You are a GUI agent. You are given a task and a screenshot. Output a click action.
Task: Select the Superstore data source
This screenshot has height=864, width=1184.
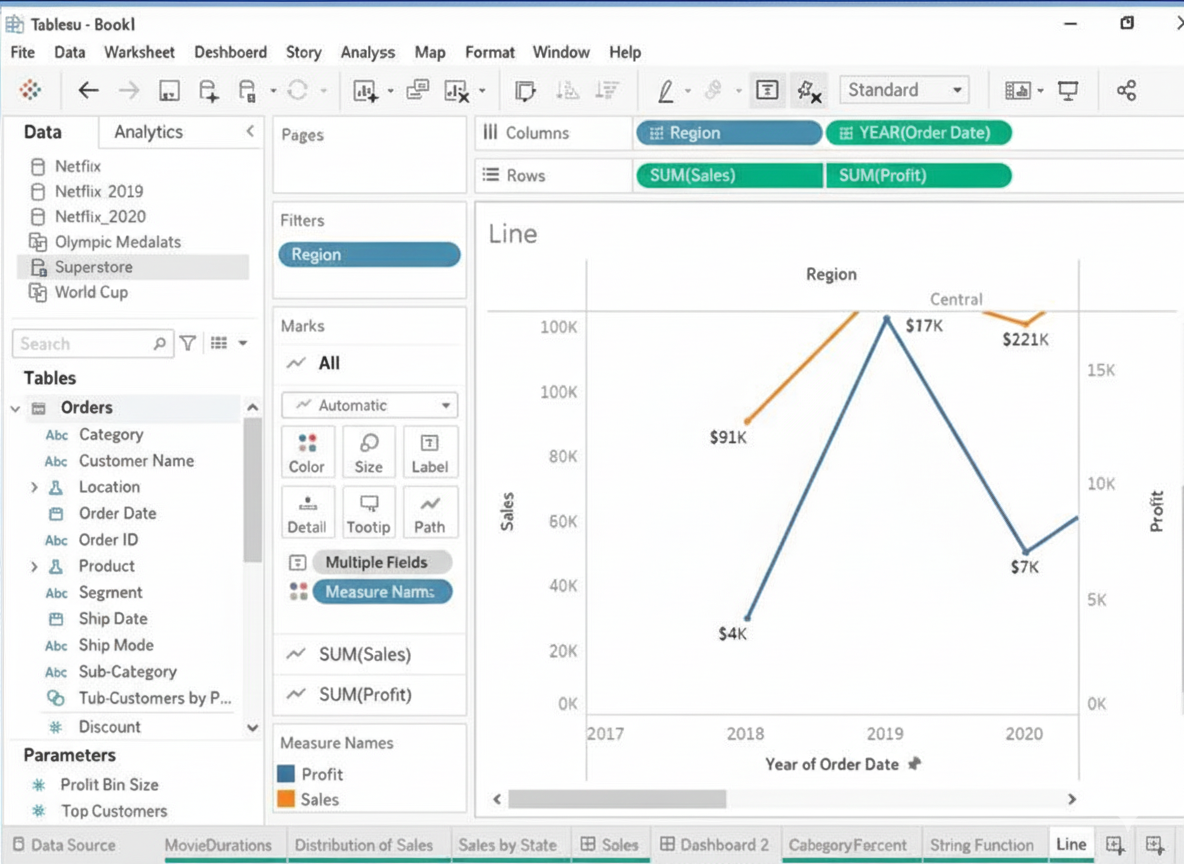tap(93, 267)
